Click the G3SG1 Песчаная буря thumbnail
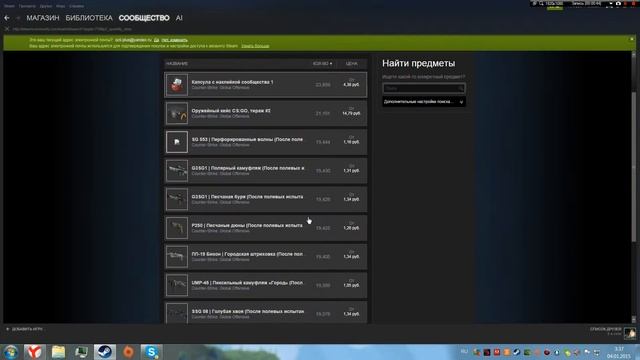 click(177, 199)
